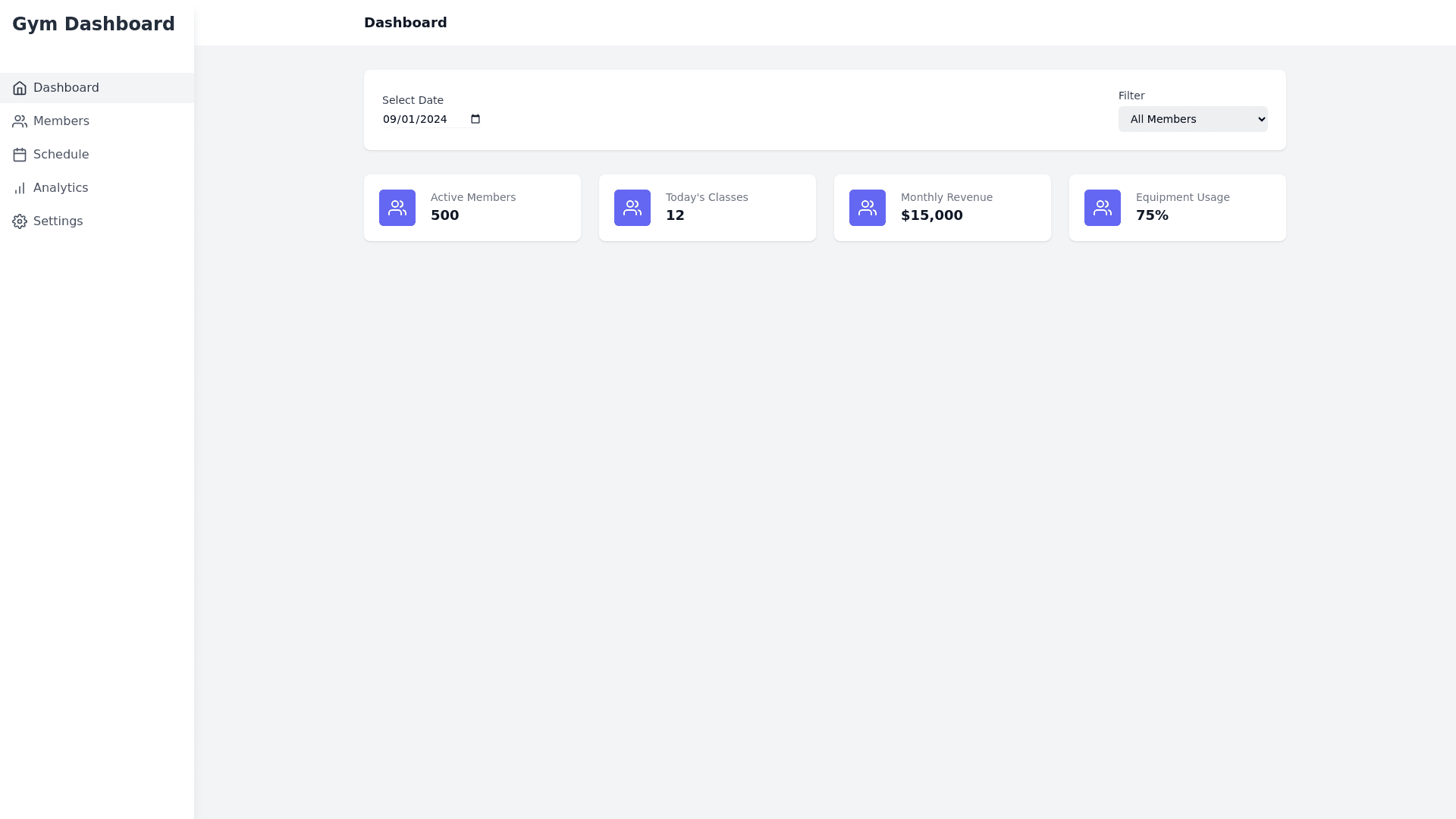Click the people icon beside Members

[x=20, y=121]
